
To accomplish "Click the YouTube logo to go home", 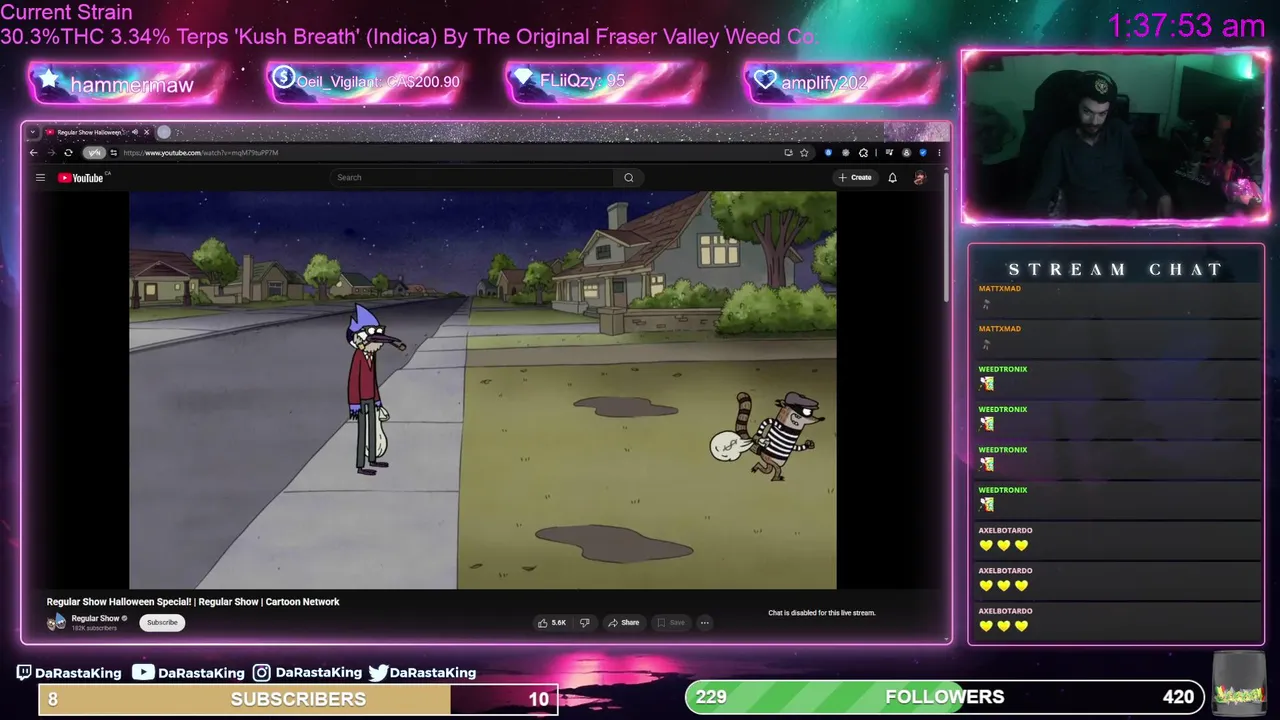I will (x=80, y=178).
